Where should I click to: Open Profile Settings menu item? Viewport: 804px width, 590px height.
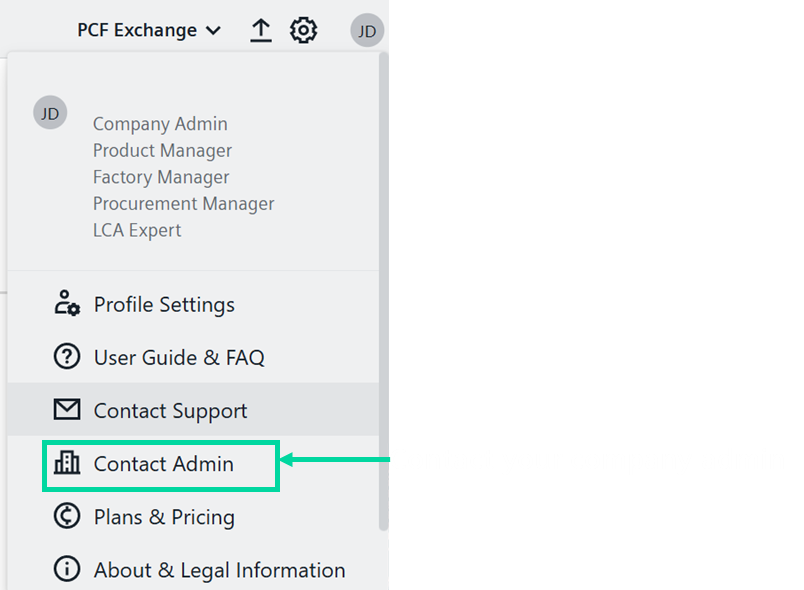(164, 304)
